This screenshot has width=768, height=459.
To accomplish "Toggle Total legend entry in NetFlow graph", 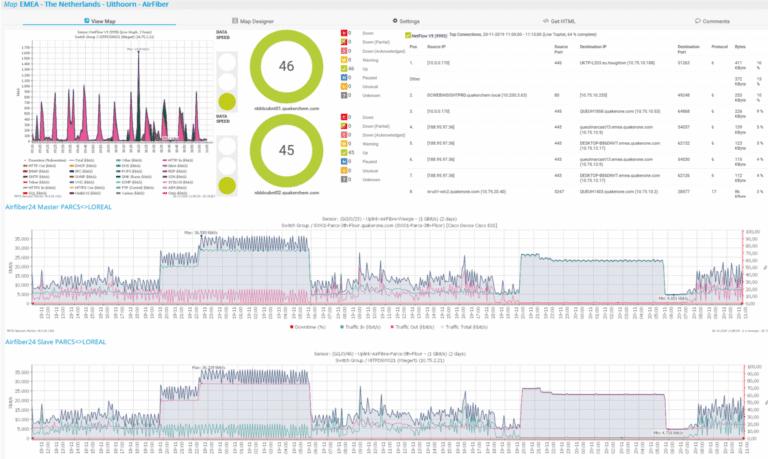I will pos(82,160).
